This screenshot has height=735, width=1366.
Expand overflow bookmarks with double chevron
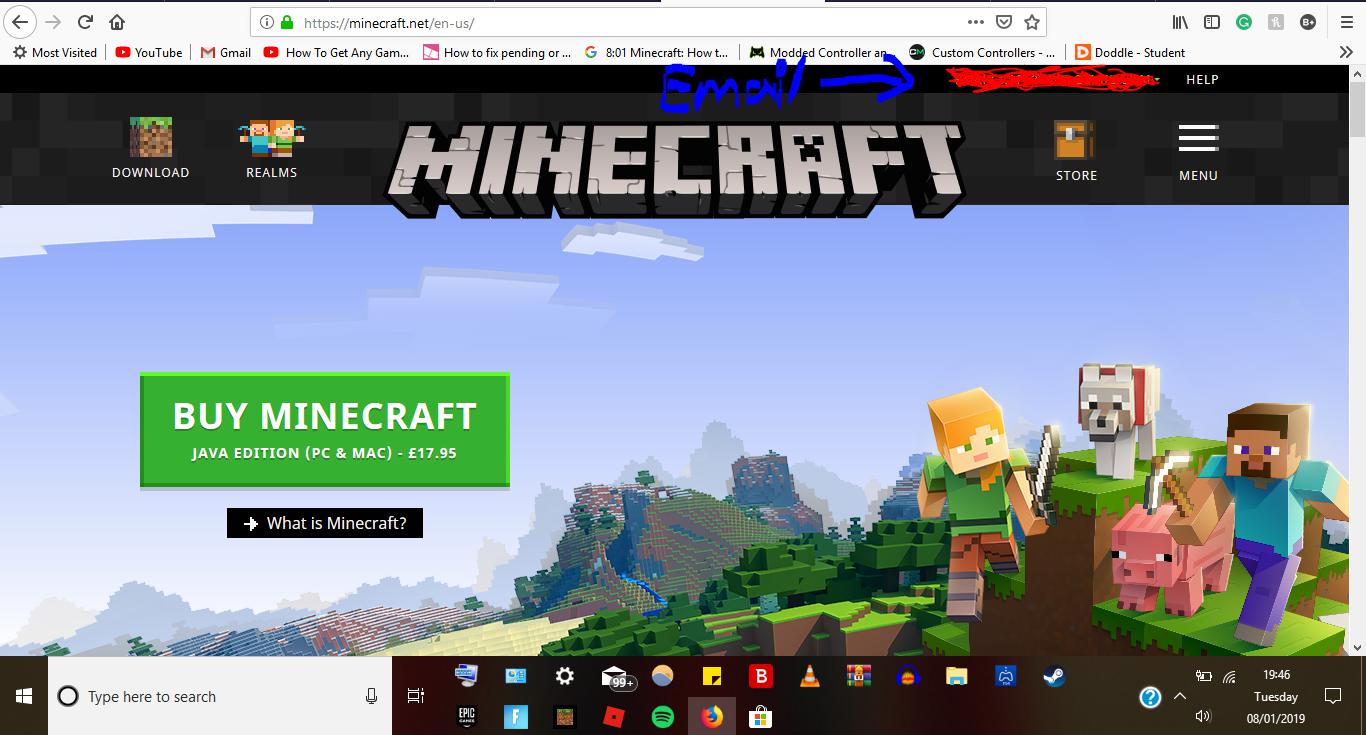1346,52
